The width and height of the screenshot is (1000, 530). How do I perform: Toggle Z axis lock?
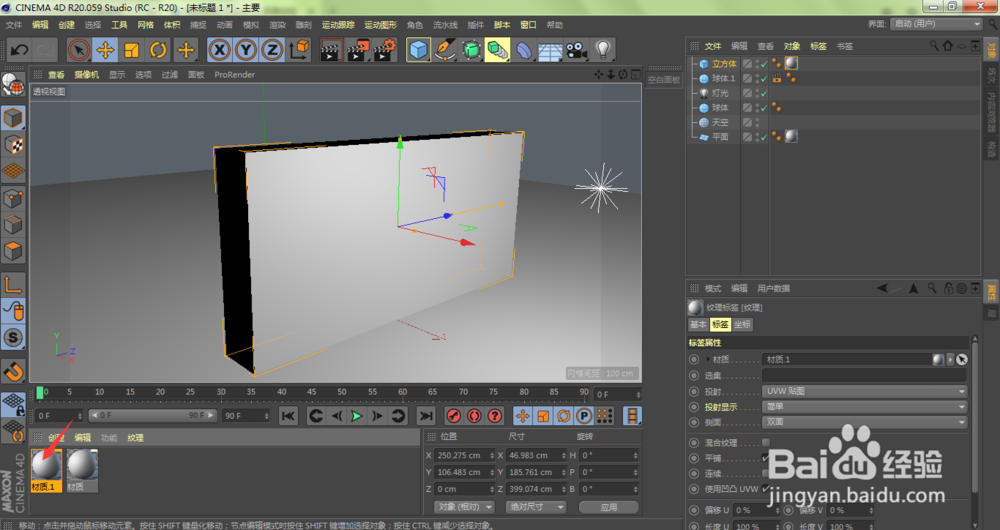[272, 50]
